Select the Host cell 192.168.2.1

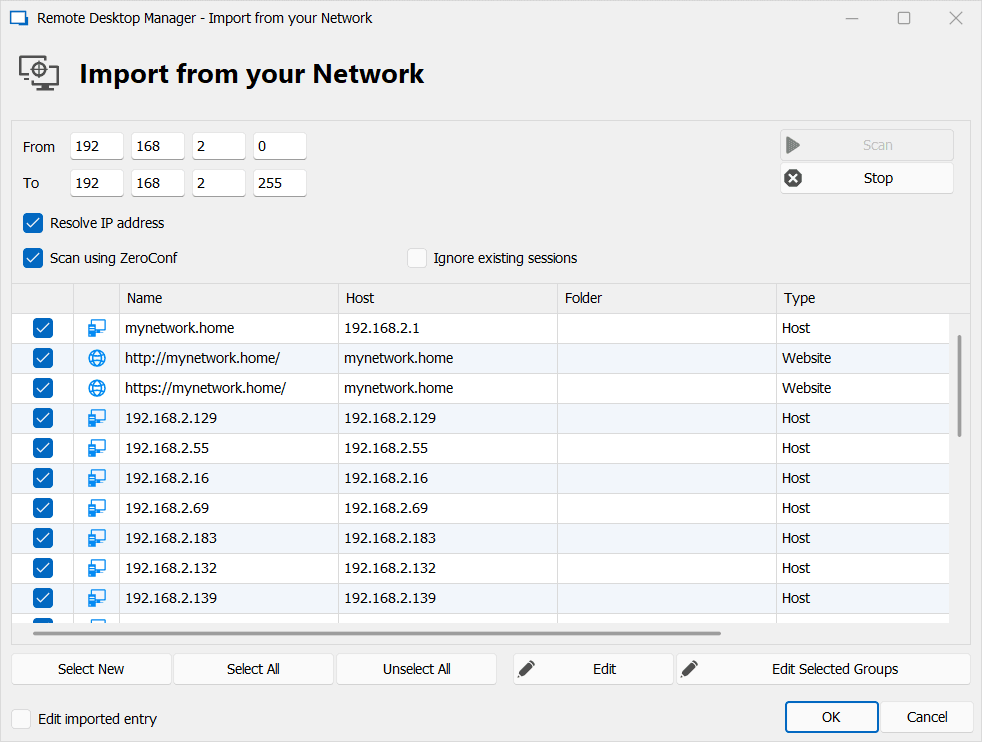[448, 328]
